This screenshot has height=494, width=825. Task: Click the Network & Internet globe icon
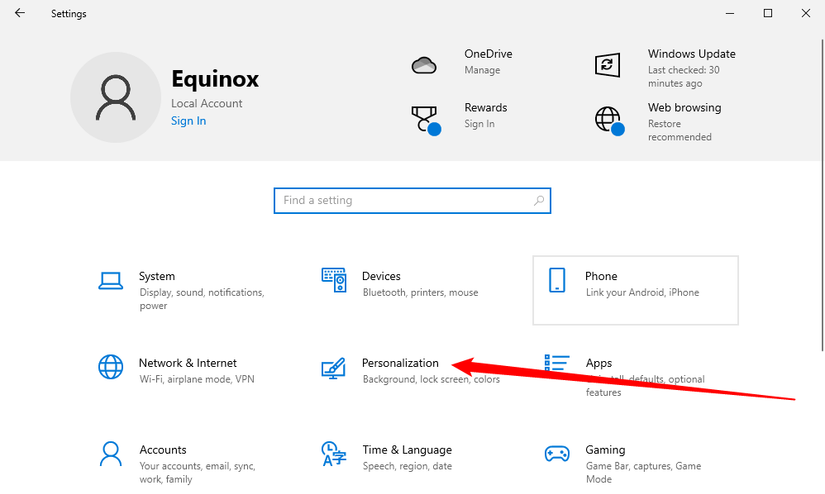tap(110, 367)
